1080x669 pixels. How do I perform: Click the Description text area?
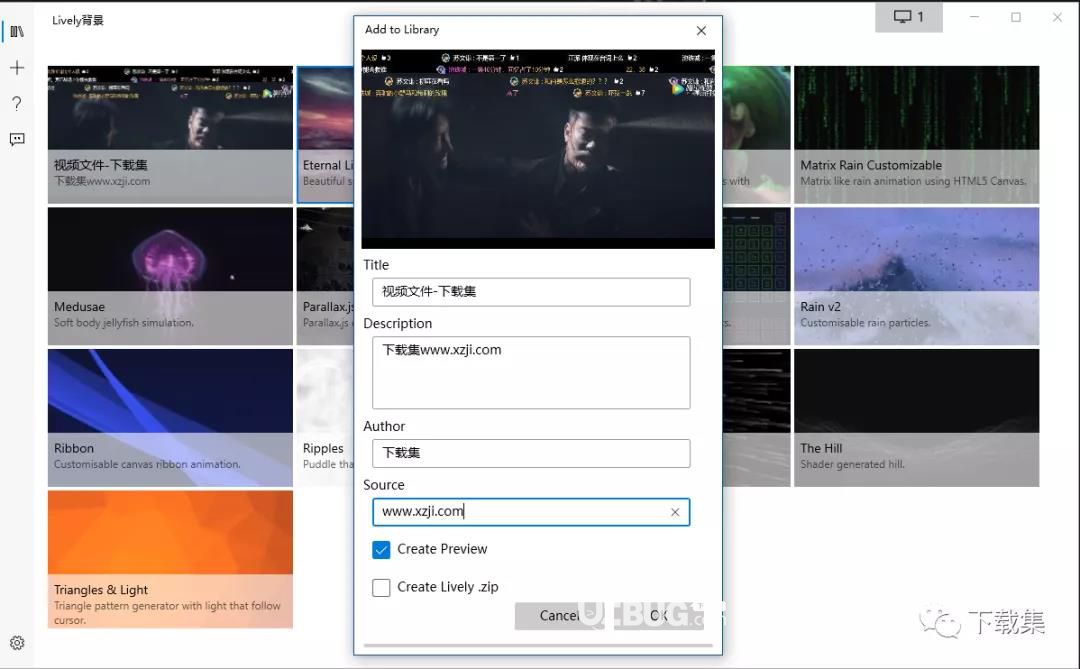[531, 372]
